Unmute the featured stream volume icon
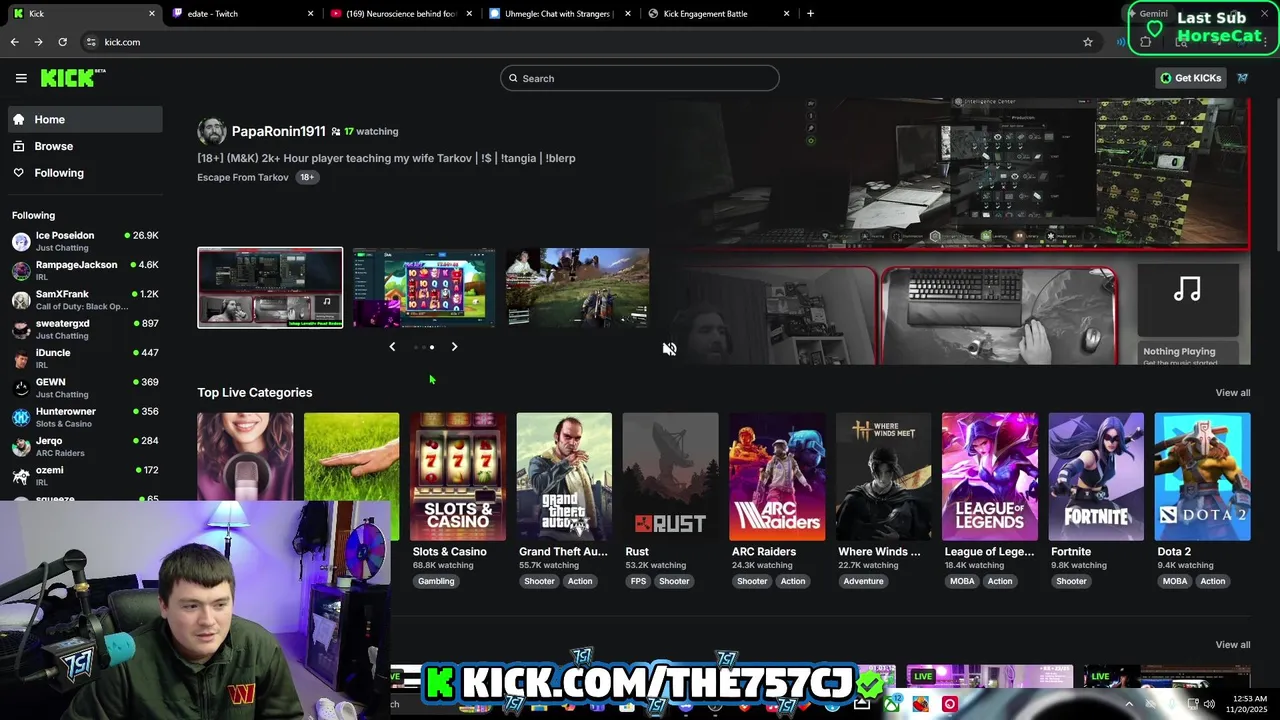The height and width of the screenshot is (720, 1280). (x=669, y=349)
